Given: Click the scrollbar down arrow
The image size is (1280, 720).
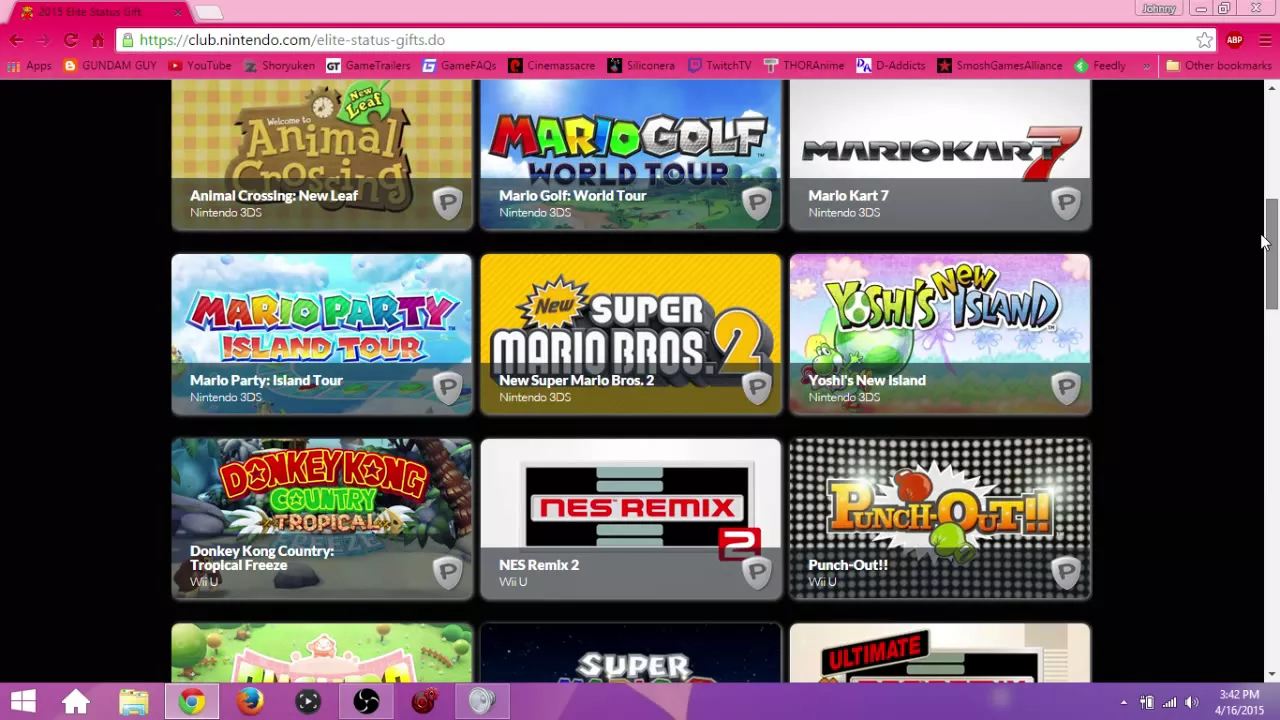Looking at the screenshot, I should tap(1271, 675).
